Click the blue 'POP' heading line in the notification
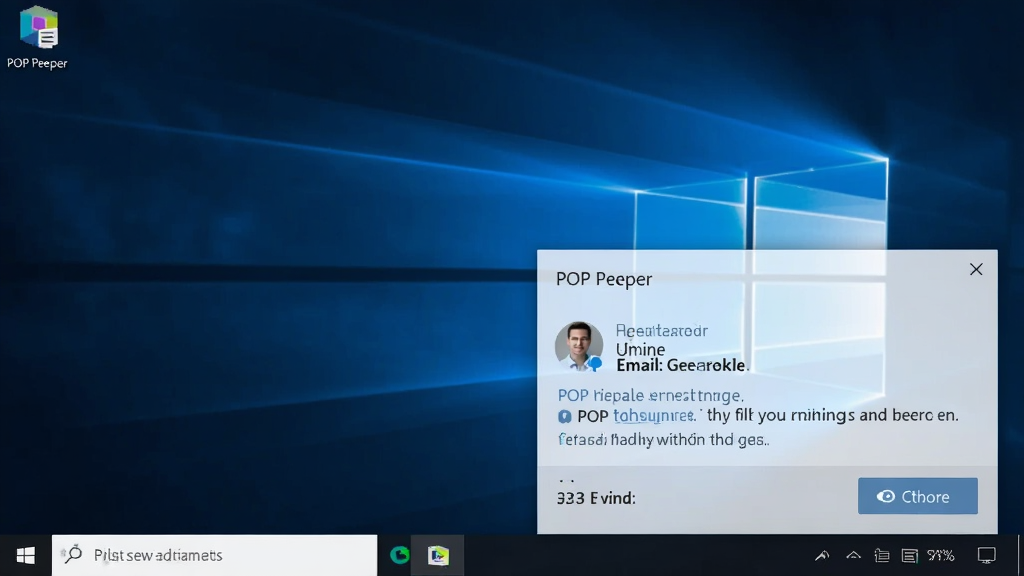Viewport: 1024px width, 576px height. coord(650,395)
